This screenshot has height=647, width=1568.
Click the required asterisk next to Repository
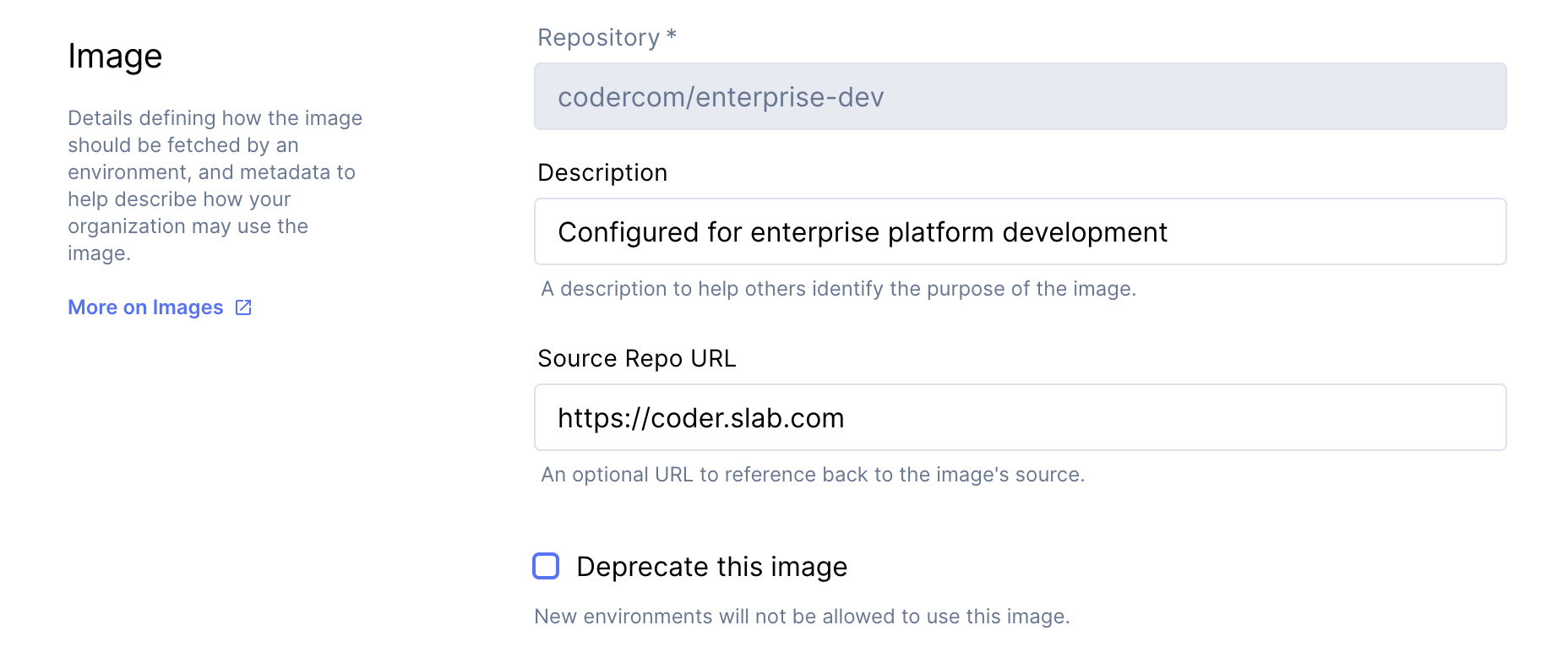[x=672, y=35]
